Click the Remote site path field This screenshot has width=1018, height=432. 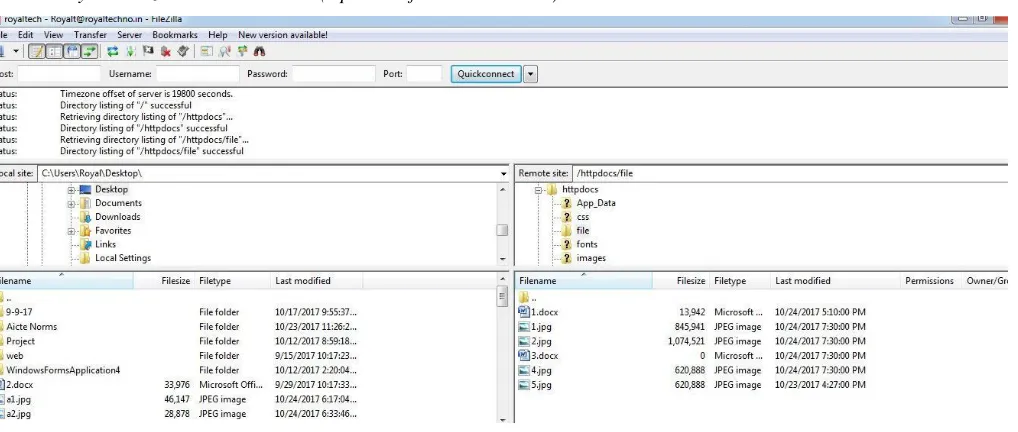click(x=789, y=173)
